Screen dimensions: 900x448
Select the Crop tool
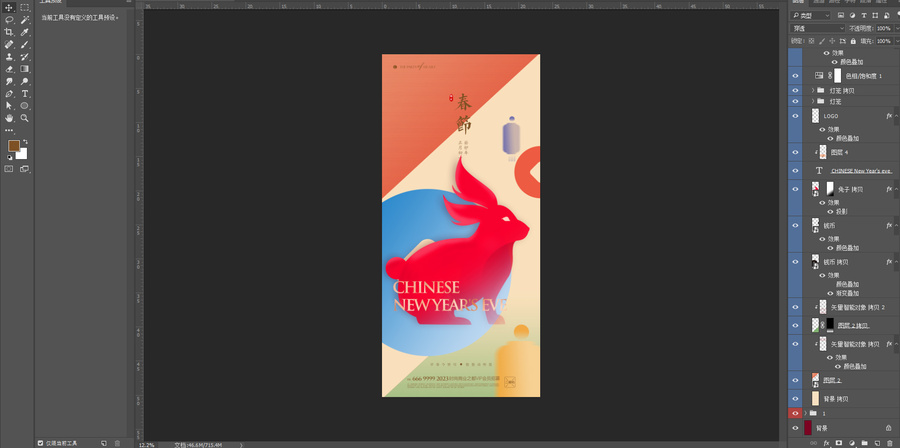coord(9,32)
